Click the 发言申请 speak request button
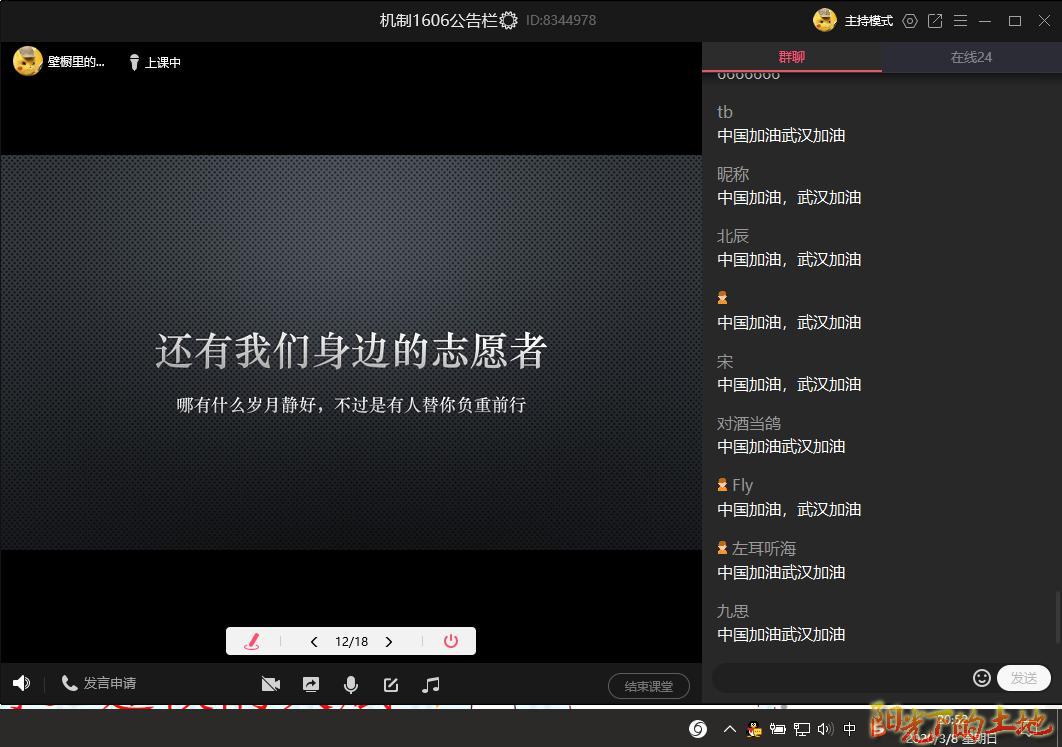The image size is (1062, 747). tap(99, 683)
